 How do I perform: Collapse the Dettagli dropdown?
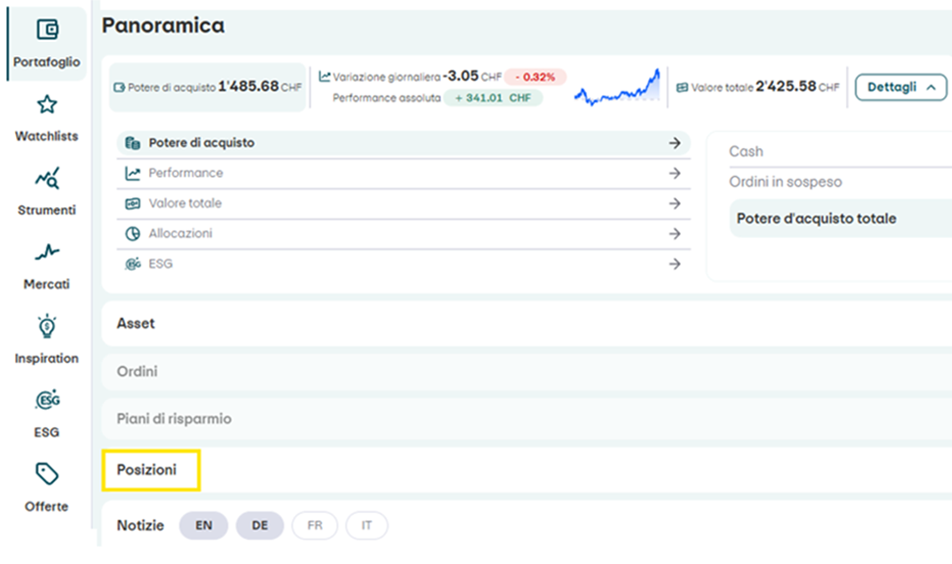point(901,87)
